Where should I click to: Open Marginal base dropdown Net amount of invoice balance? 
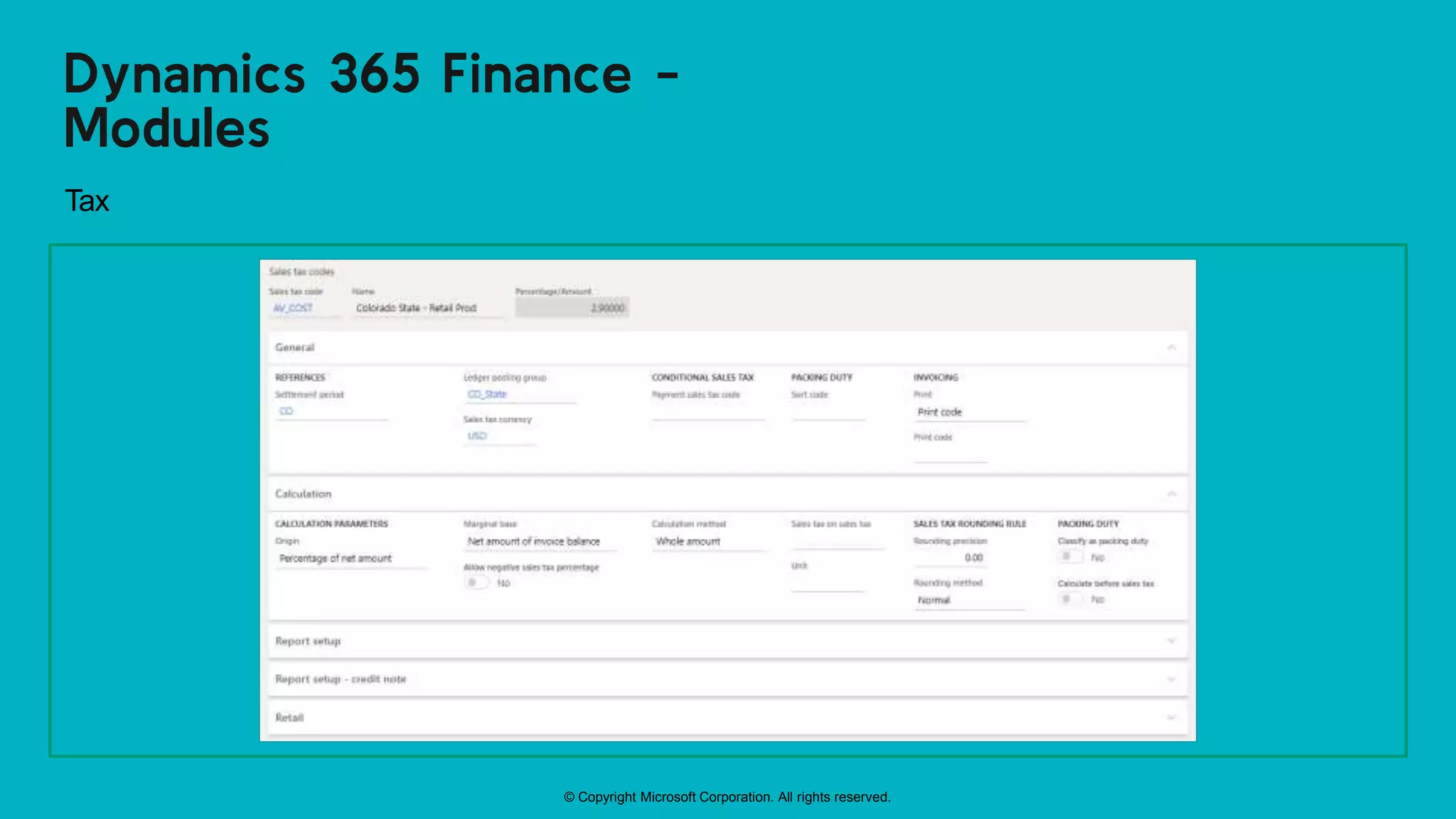(x=540, y=542)
